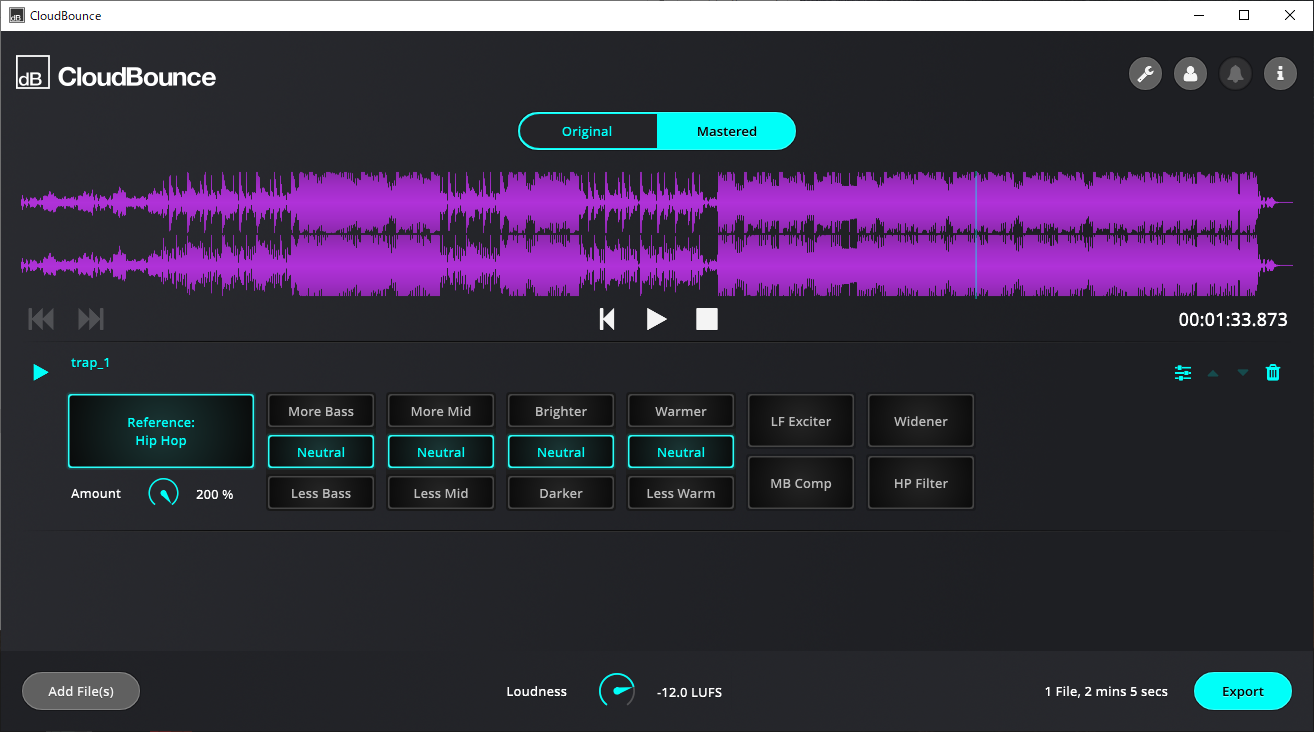The width and height of the screenshot is (1314, 732).
Task: Delete trap_1 with trash icon
Action: tap(1273, 373)
